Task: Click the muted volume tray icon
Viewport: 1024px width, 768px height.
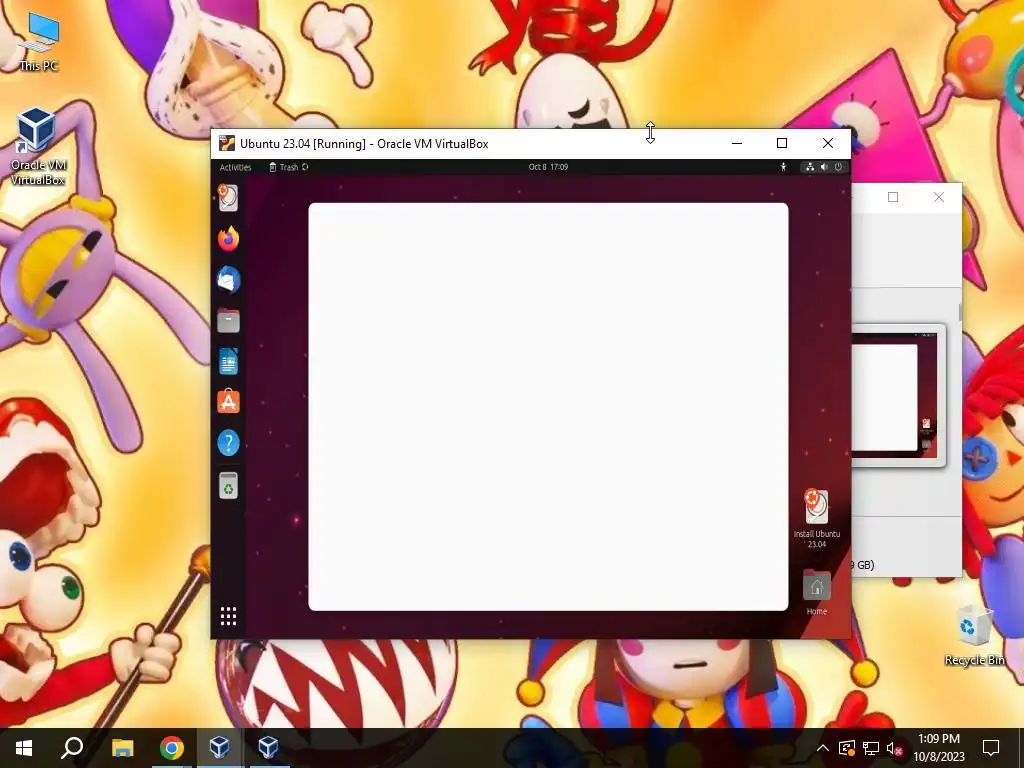Action: coord(895,748)
